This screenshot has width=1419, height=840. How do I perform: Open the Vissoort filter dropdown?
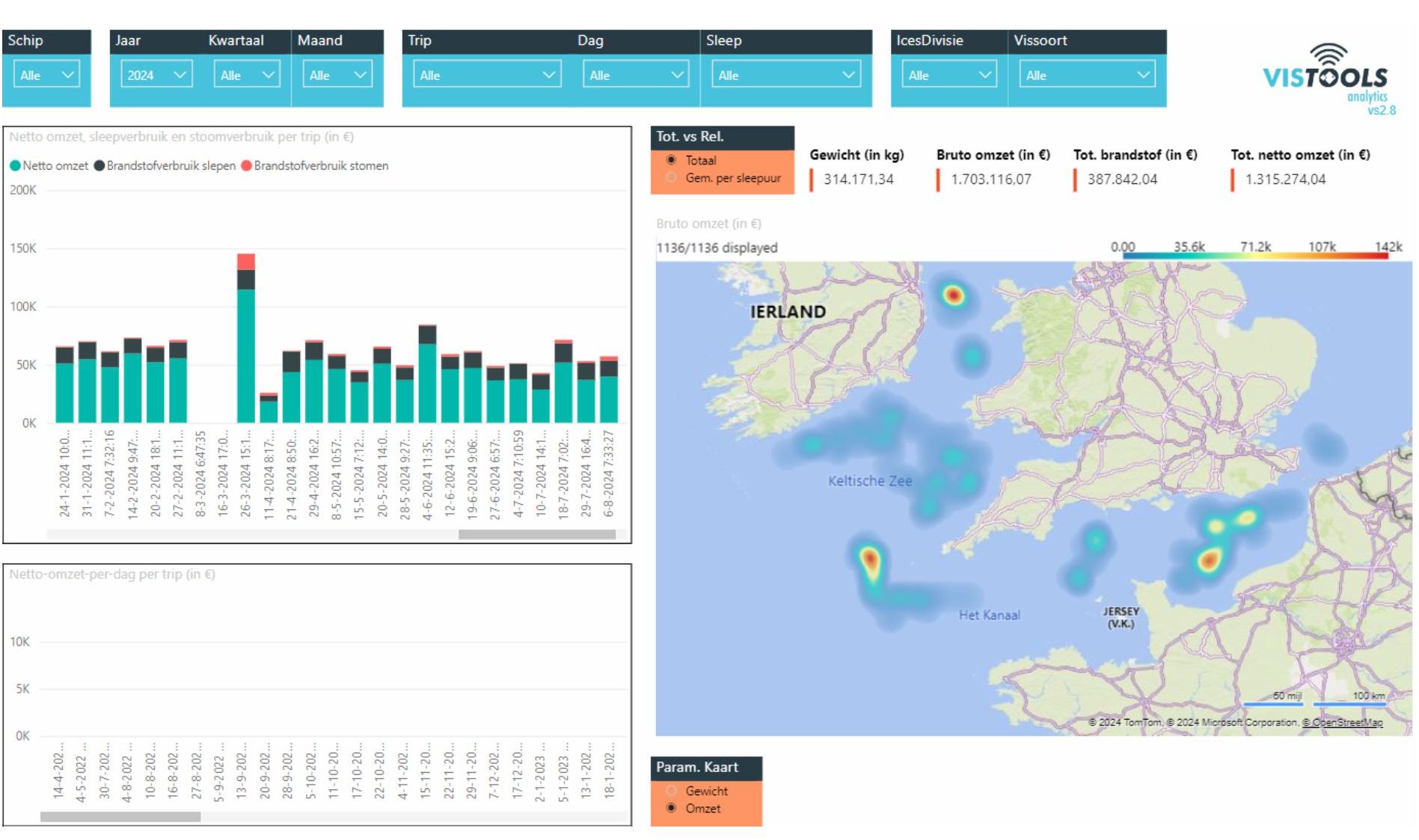pos(1087,75)
